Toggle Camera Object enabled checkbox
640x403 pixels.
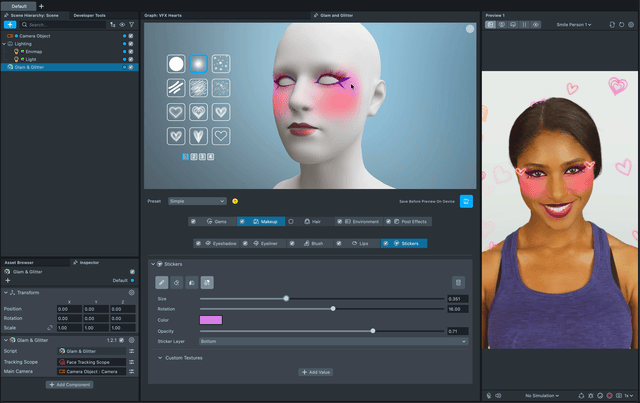tap(132, 35)
